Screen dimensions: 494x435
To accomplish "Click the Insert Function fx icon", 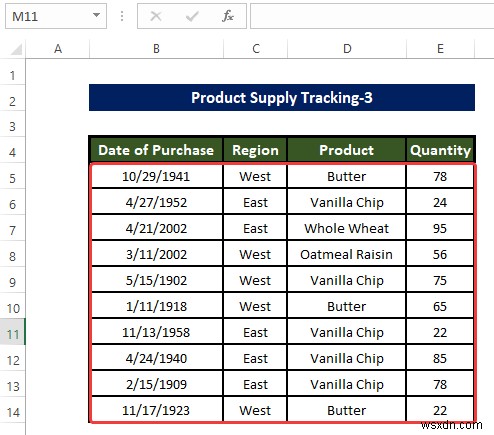I will 228,16.
